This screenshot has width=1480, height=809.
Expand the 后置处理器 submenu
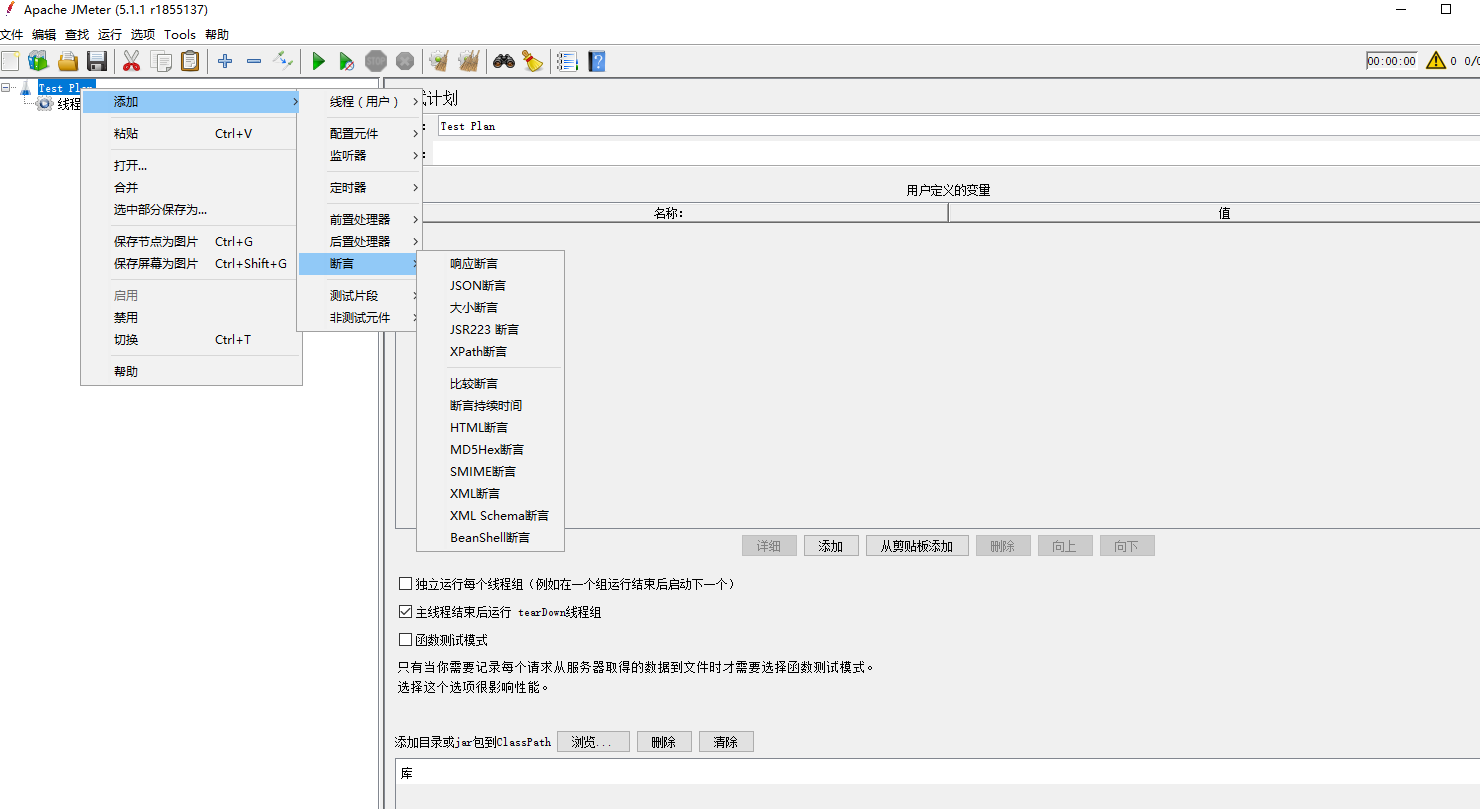click(x=360, y=241)
